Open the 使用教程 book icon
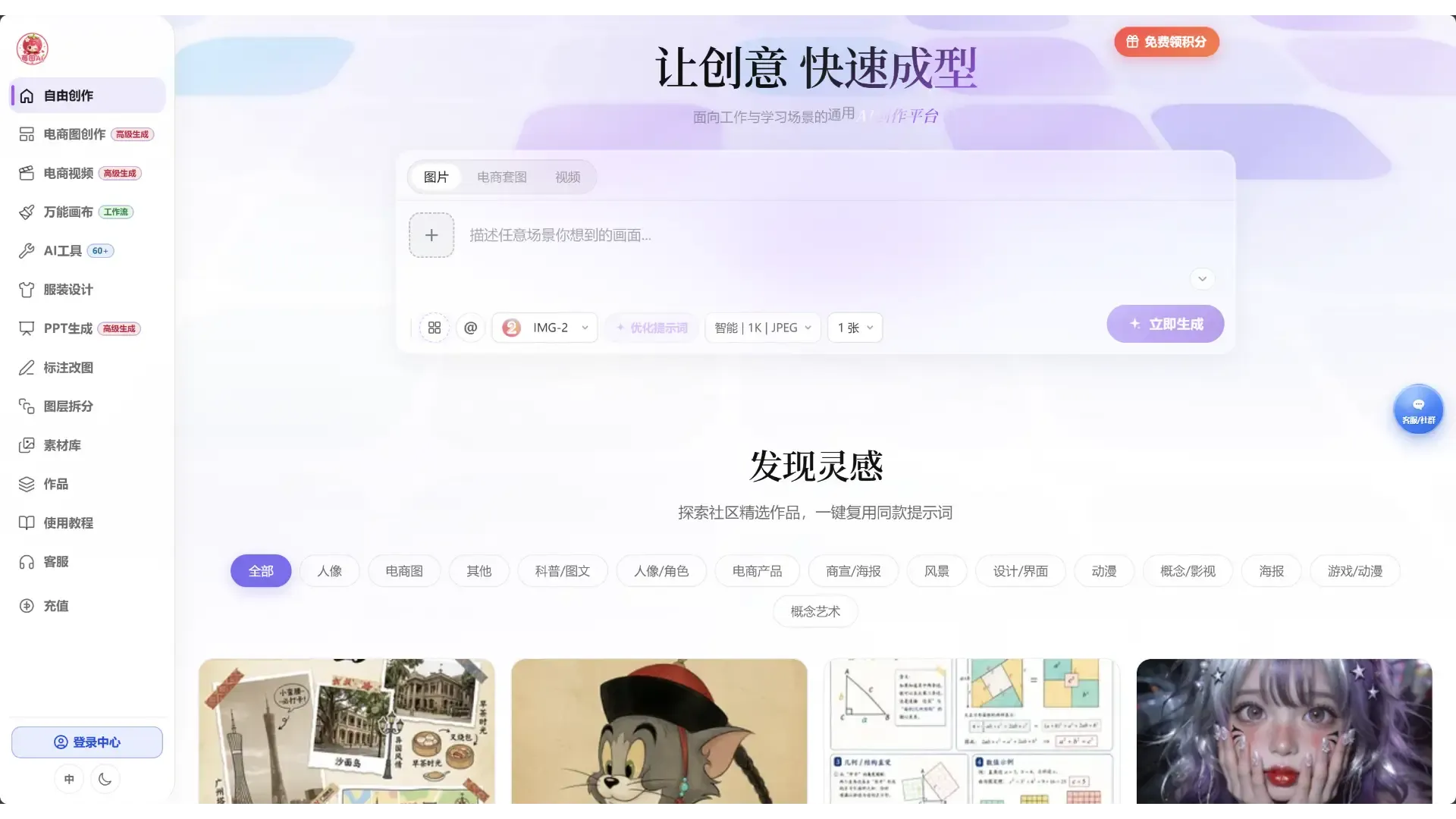Image resolution: width=1456 pixels, height=819 pixels. tap(27, 523)
